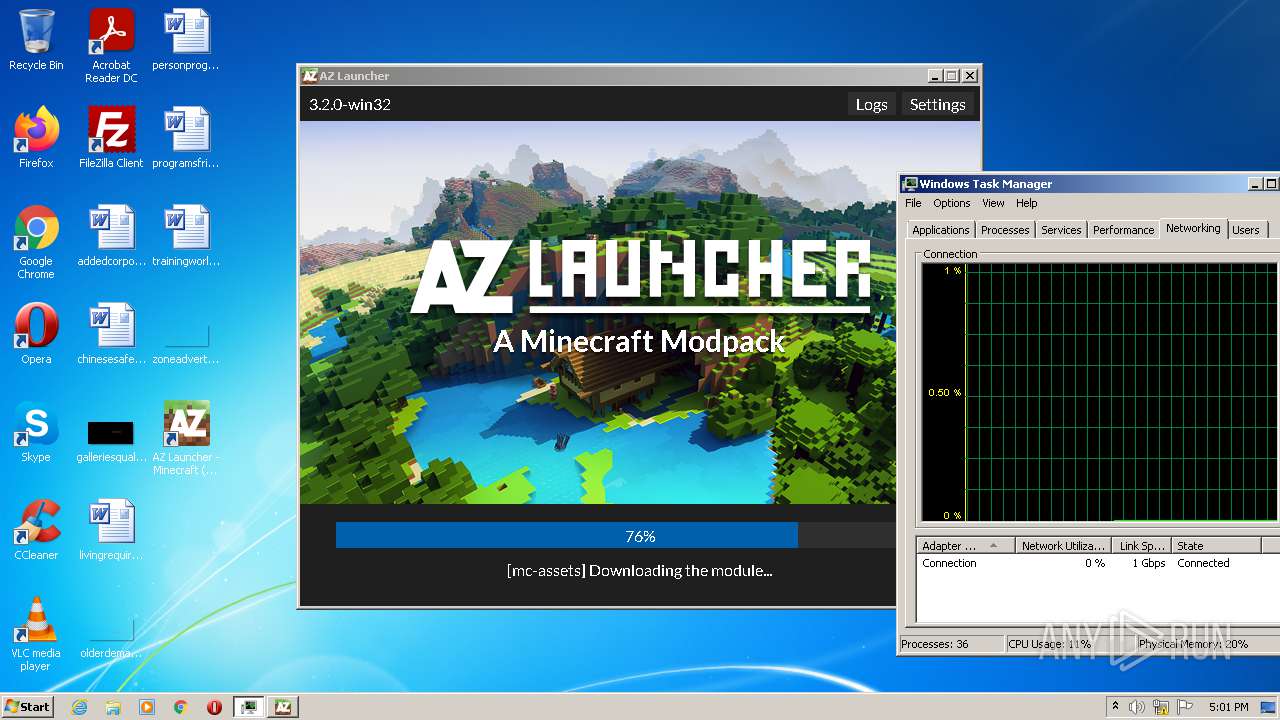Sort by the State column header
1280x720 pixels.
pyautogui.click(x=1217, y=546)
